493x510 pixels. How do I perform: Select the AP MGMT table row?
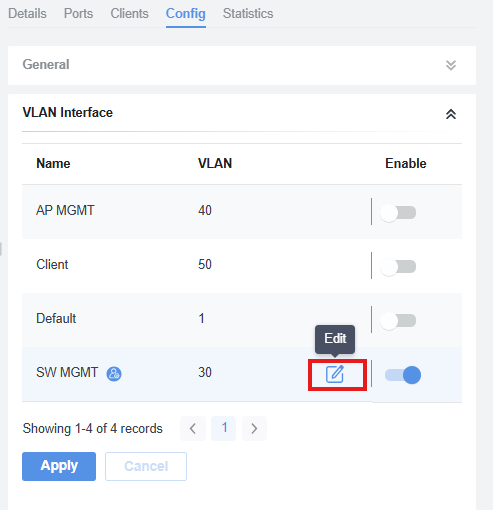(242, 212)
